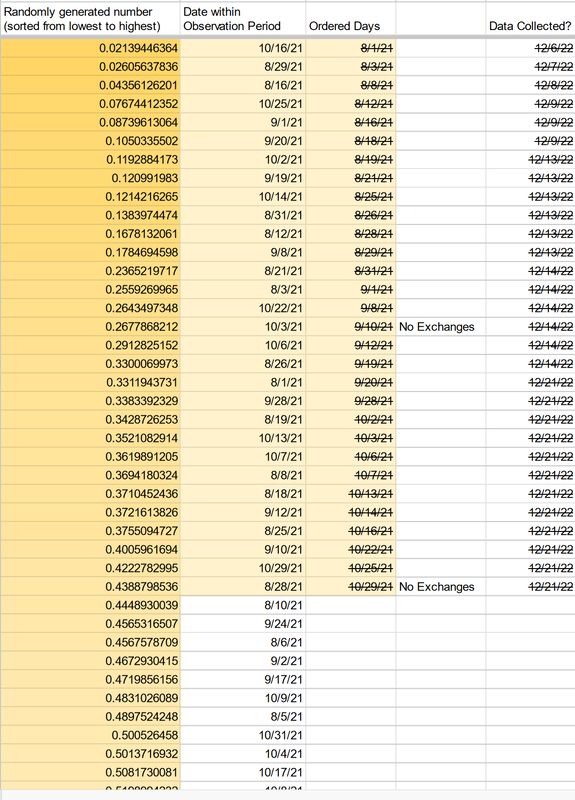The width and height of the screenshot is (575, 800).
Task: Select cell 0.1383974474
Action: pos(90,215)
